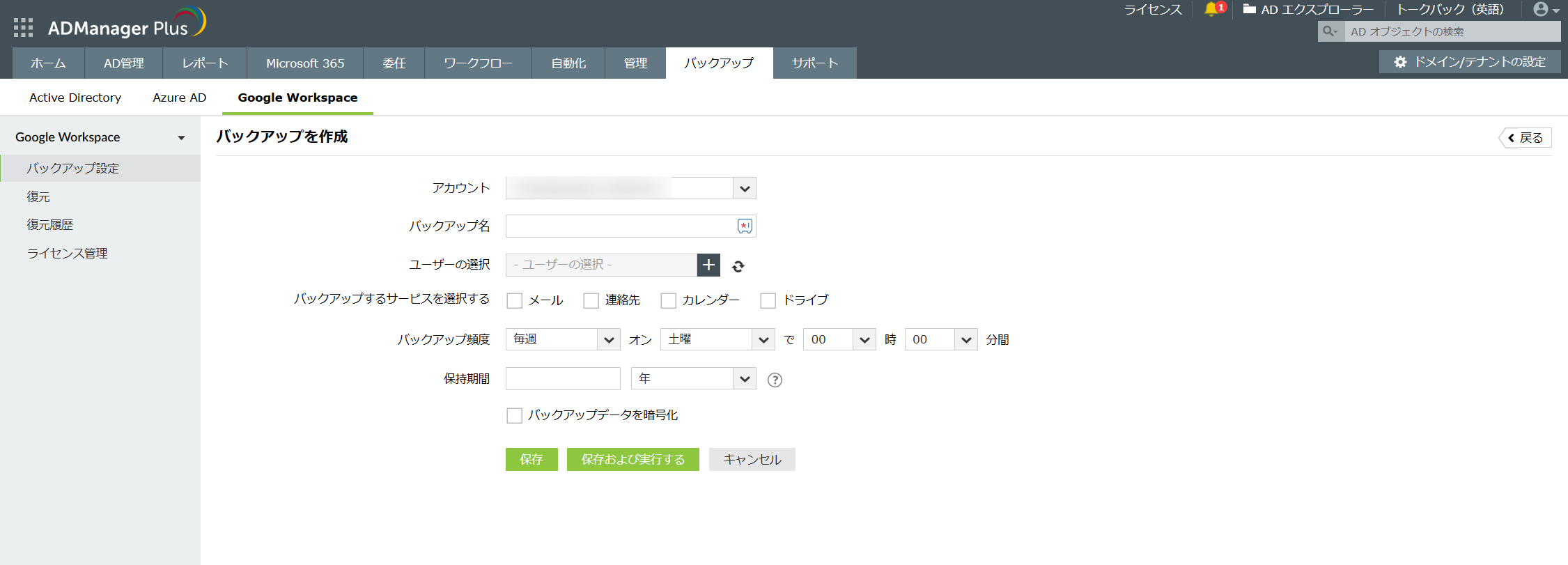Screen dimensions: 1568x565
Task: Go to the ホーム tab
Action: (48, 63)
